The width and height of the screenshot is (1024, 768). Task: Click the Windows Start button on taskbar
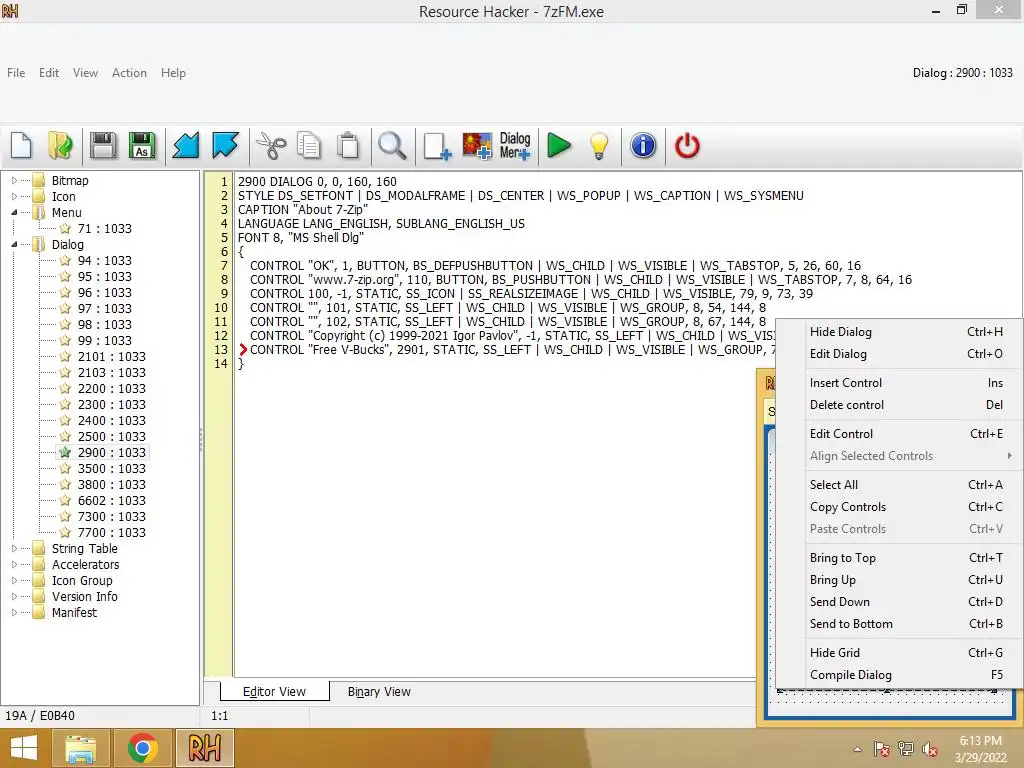(x=24, y=748)
